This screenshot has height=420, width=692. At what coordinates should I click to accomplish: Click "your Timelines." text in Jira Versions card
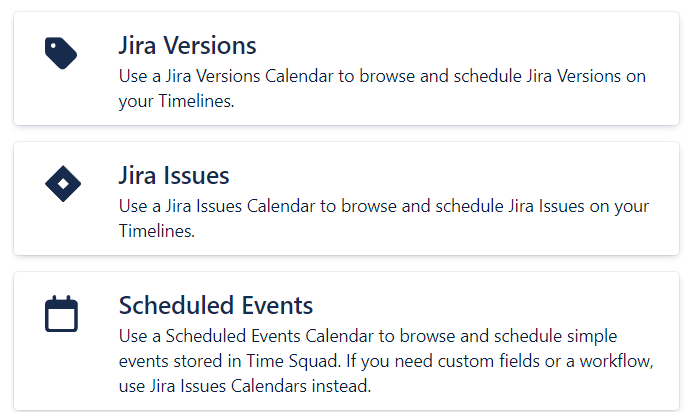[176, 102]
